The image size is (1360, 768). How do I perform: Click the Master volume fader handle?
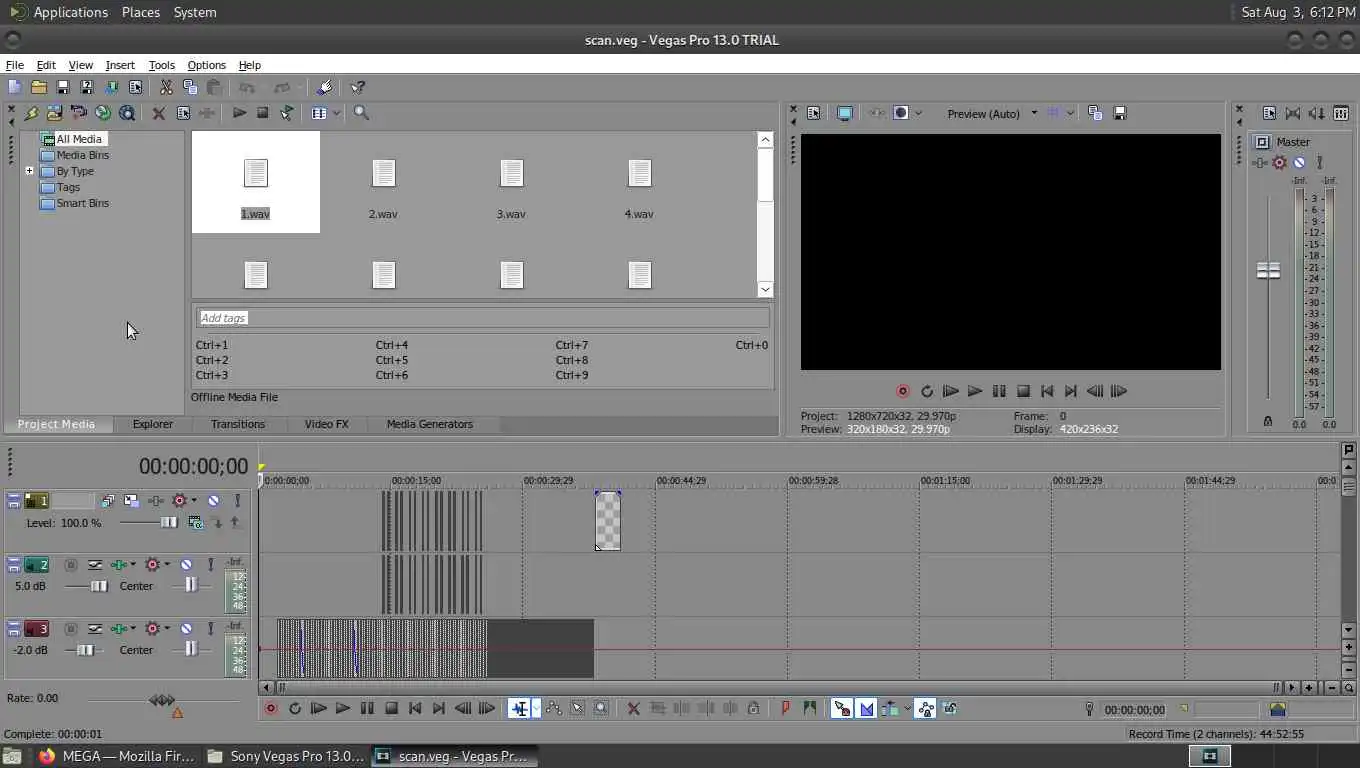tap(1268, 270)
